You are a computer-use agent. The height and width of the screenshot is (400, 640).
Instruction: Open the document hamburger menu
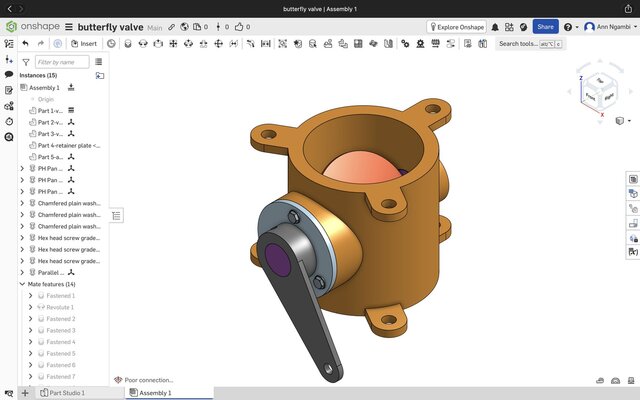click(69, 27)
